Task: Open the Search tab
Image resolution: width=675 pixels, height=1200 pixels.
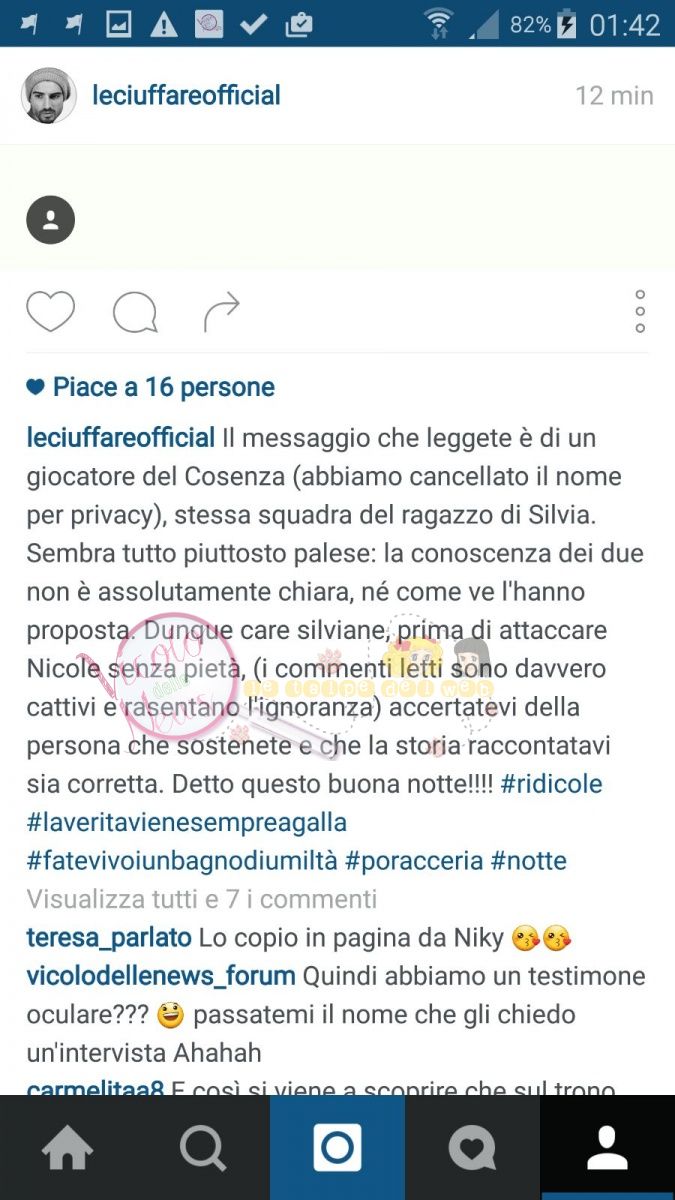Action: coord(203,1148)
